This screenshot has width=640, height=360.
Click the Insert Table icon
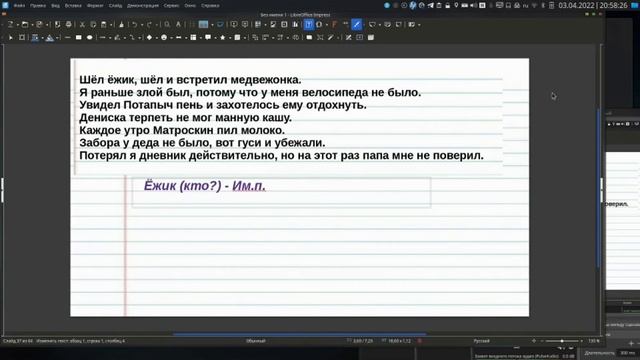[x=258, y=24]
